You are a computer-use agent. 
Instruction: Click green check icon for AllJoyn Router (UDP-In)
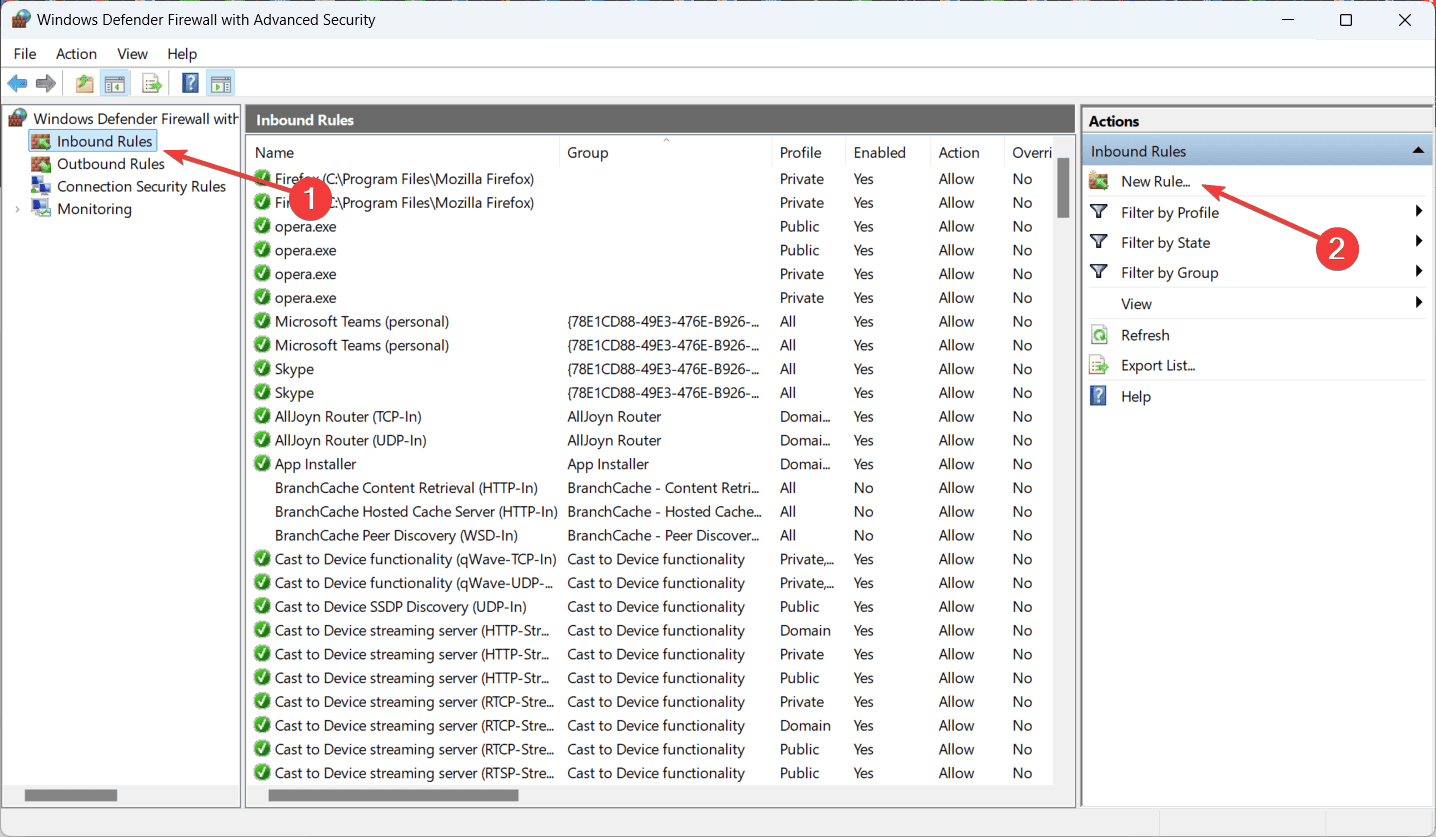tap(263, 440)
